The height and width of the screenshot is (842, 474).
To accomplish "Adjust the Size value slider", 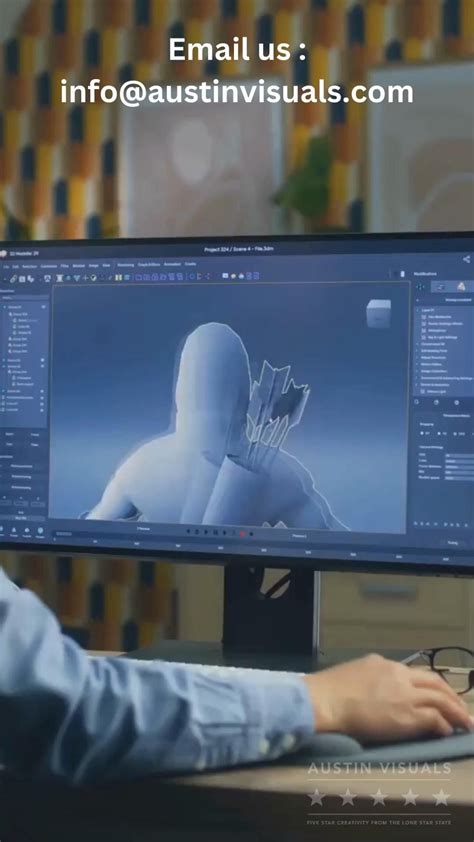I will (460, 455).
